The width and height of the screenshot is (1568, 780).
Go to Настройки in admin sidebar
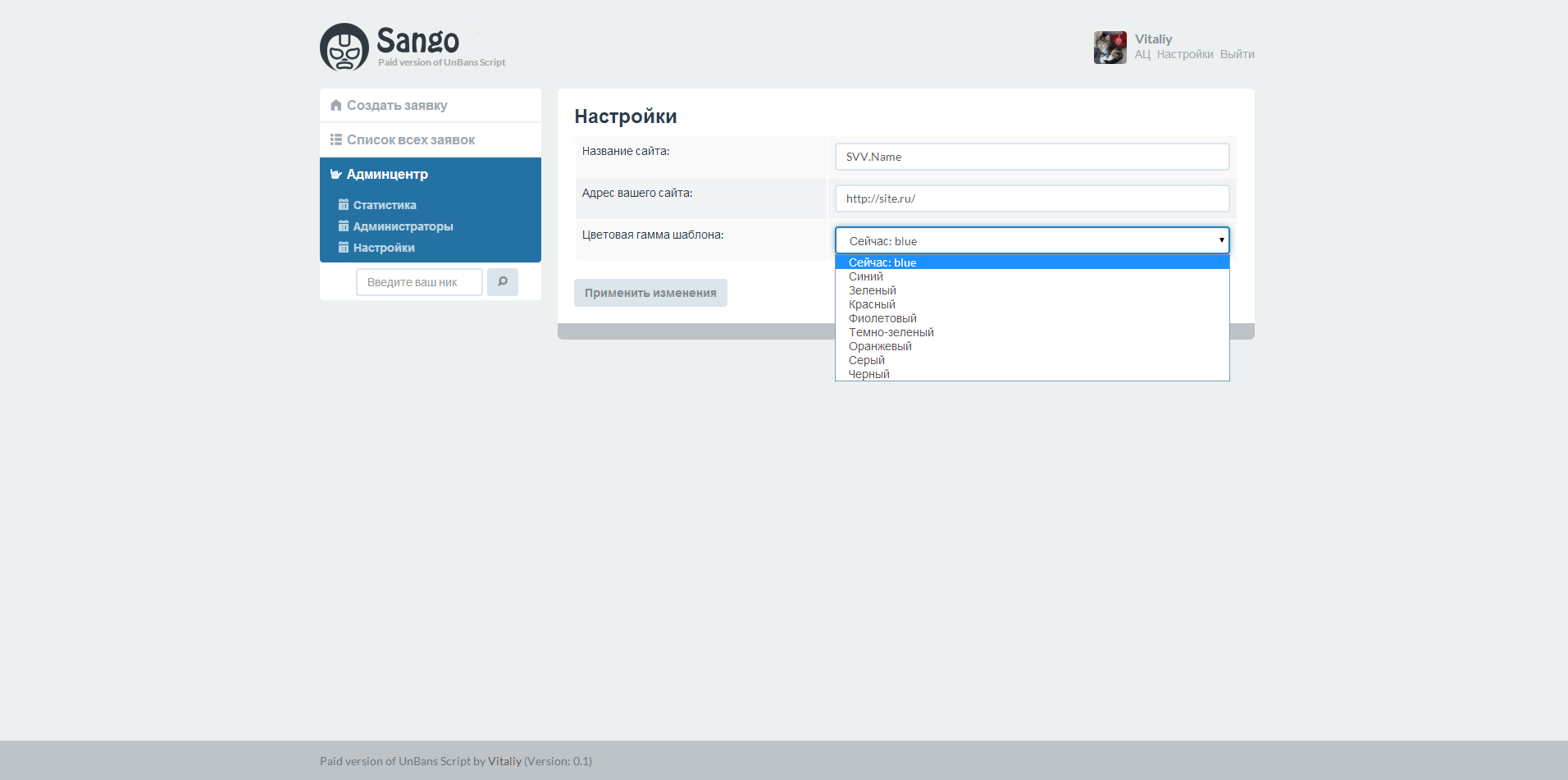[x=384, y=248]
